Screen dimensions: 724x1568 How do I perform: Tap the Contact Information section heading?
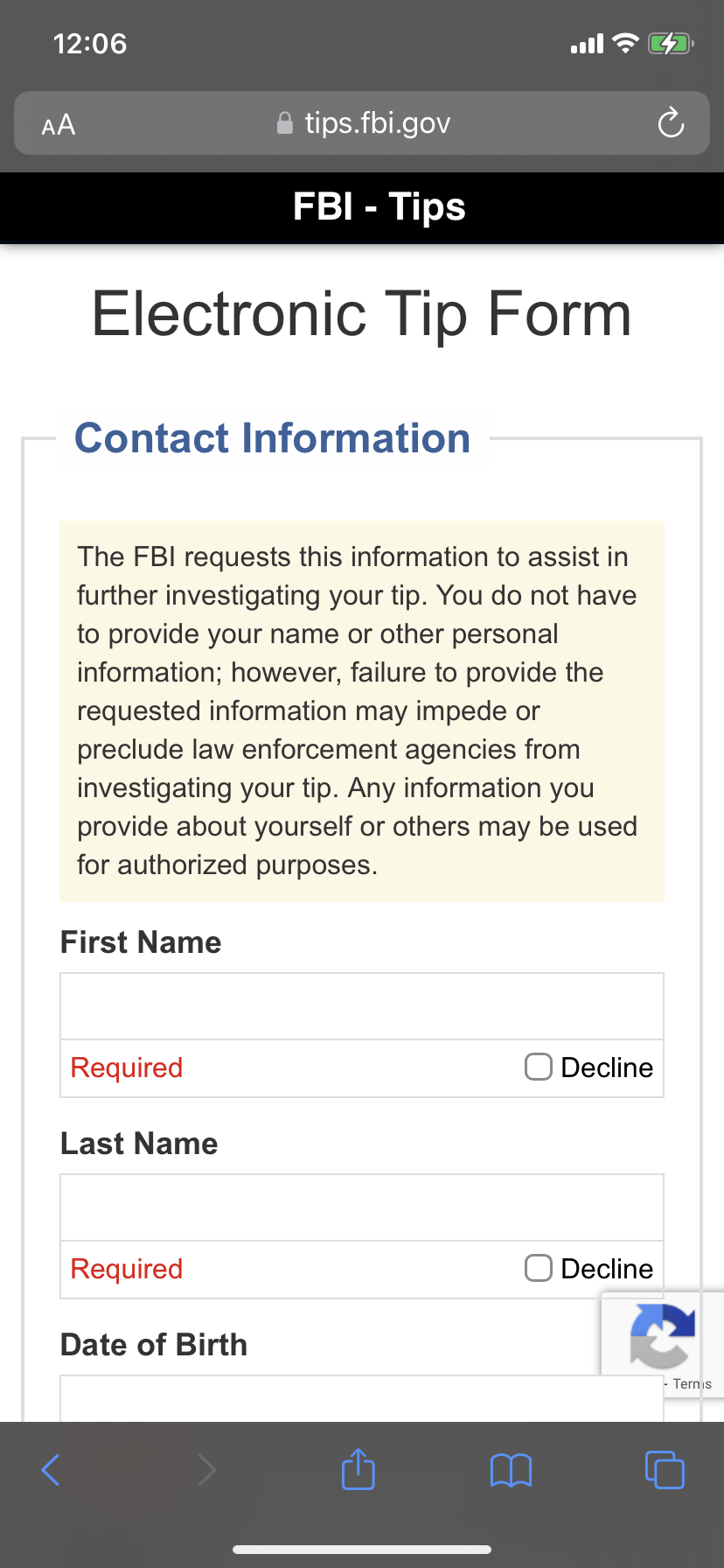pyautogui.click(x=273, y=438)
